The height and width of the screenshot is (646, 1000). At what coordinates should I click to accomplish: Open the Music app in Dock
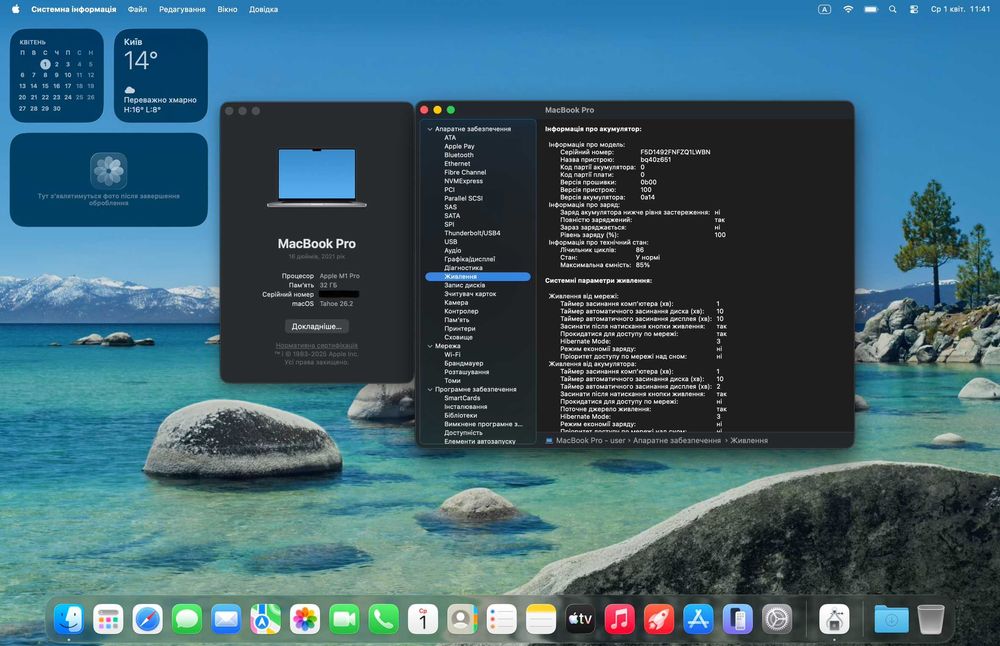point(620,619)
